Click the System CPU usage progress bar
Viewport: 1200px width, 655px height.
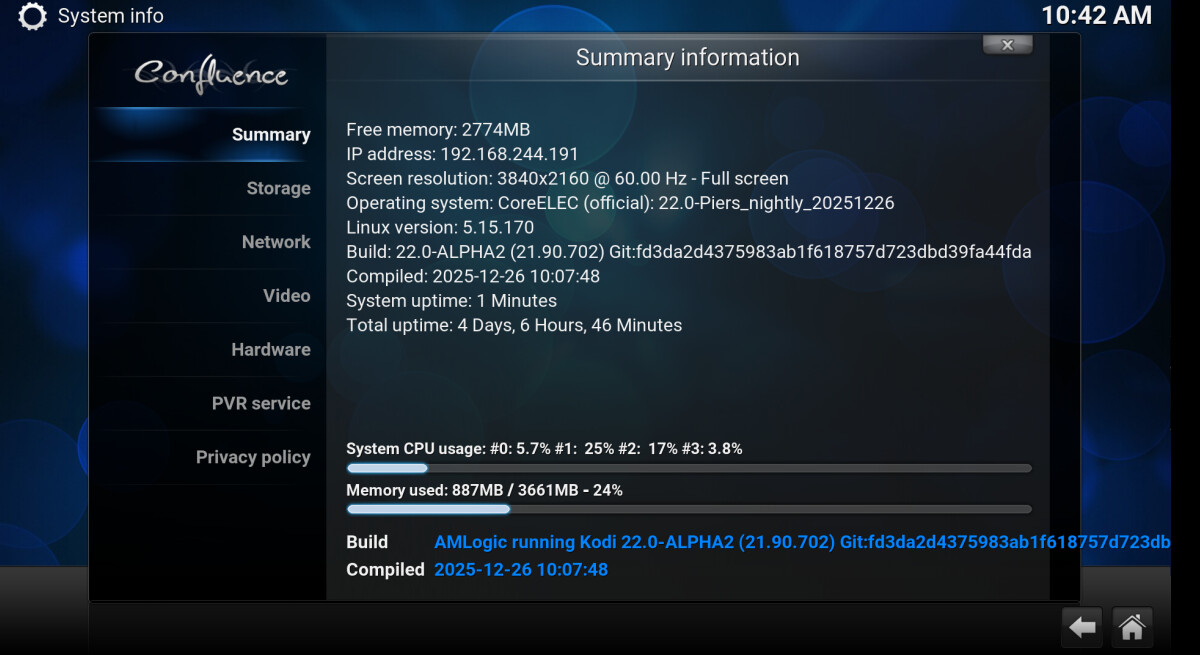click(688, 468)
